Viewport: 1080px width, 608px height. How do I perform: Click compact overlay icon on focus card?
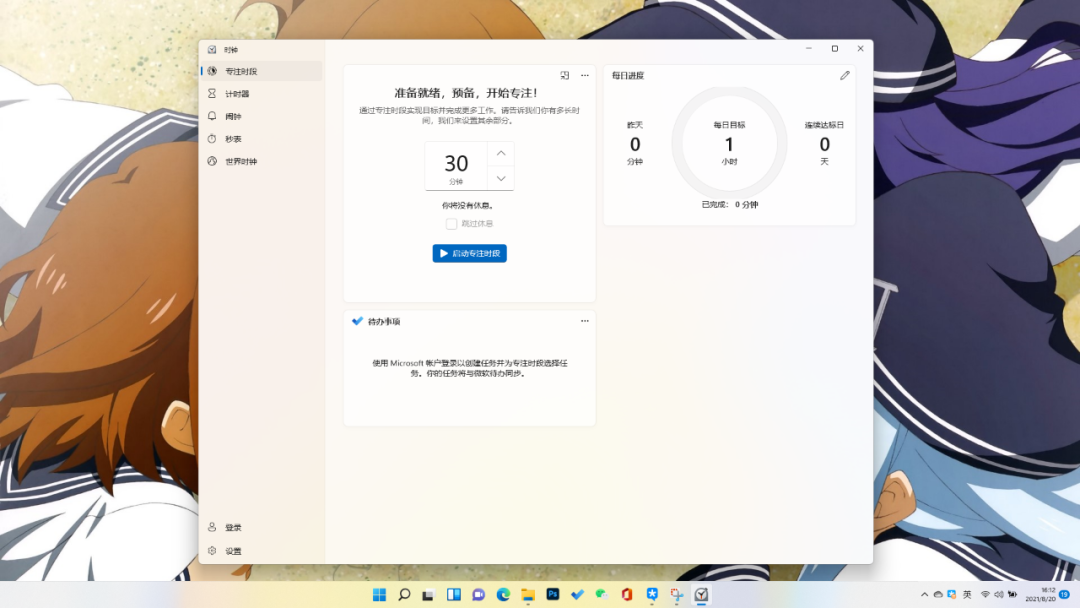click(x=565, y=75)
